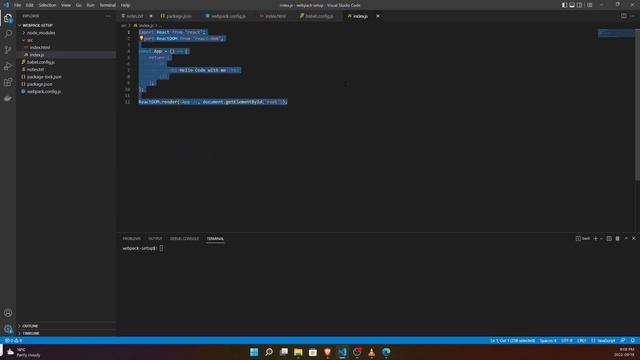Close the index.js editor tab
The height and width of the screenshot is (360, 640).
[x=378, y=16]
